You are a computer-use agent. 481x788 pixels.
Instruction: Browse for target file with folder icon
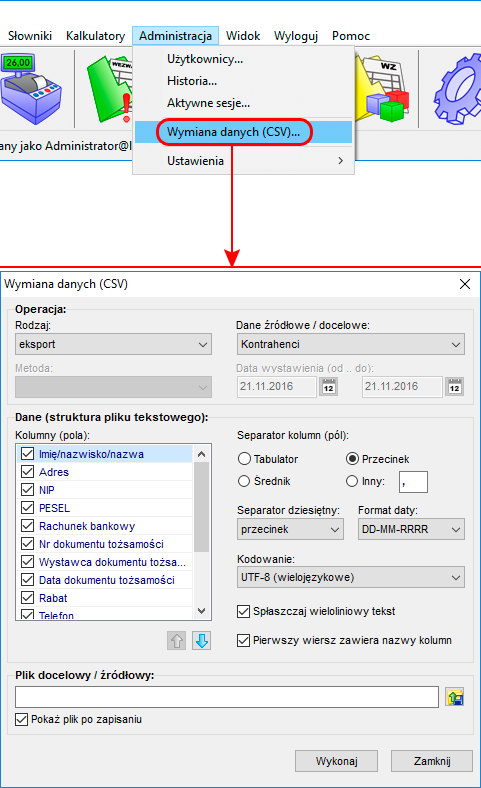click(454, 698)
